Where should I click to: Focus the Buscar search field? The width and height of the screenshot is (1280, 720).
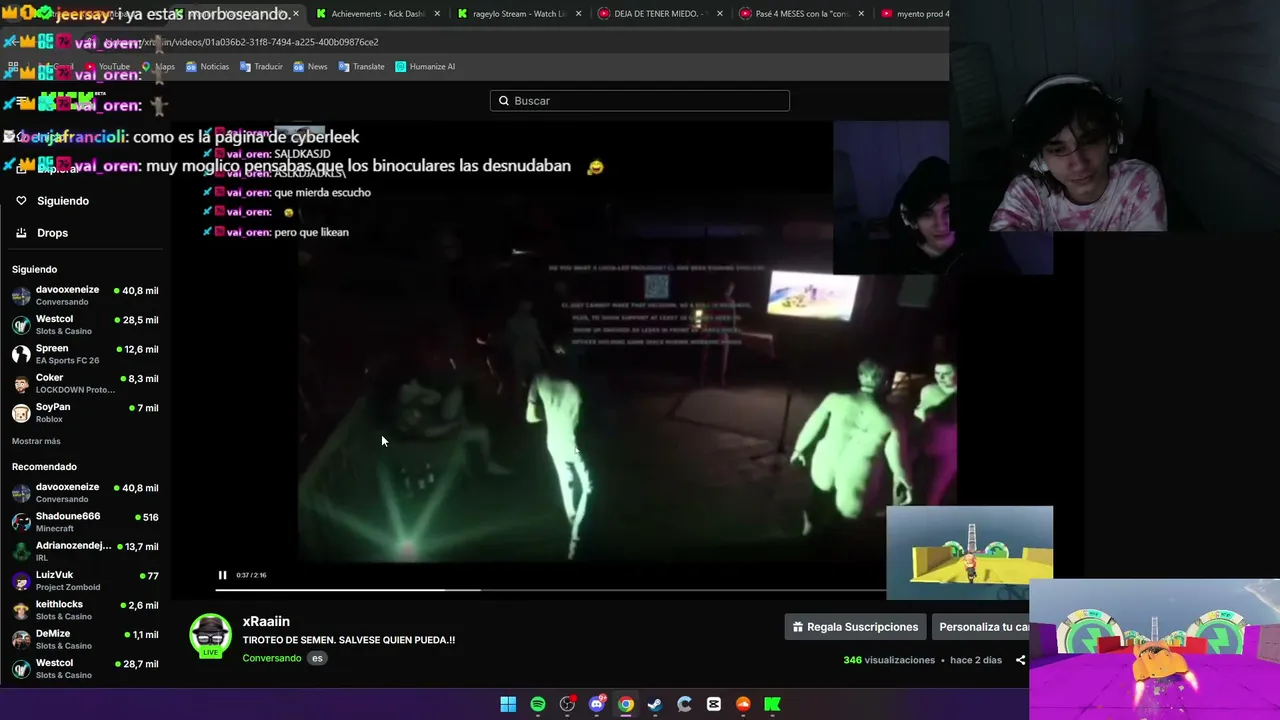click(x=640, y=101)
